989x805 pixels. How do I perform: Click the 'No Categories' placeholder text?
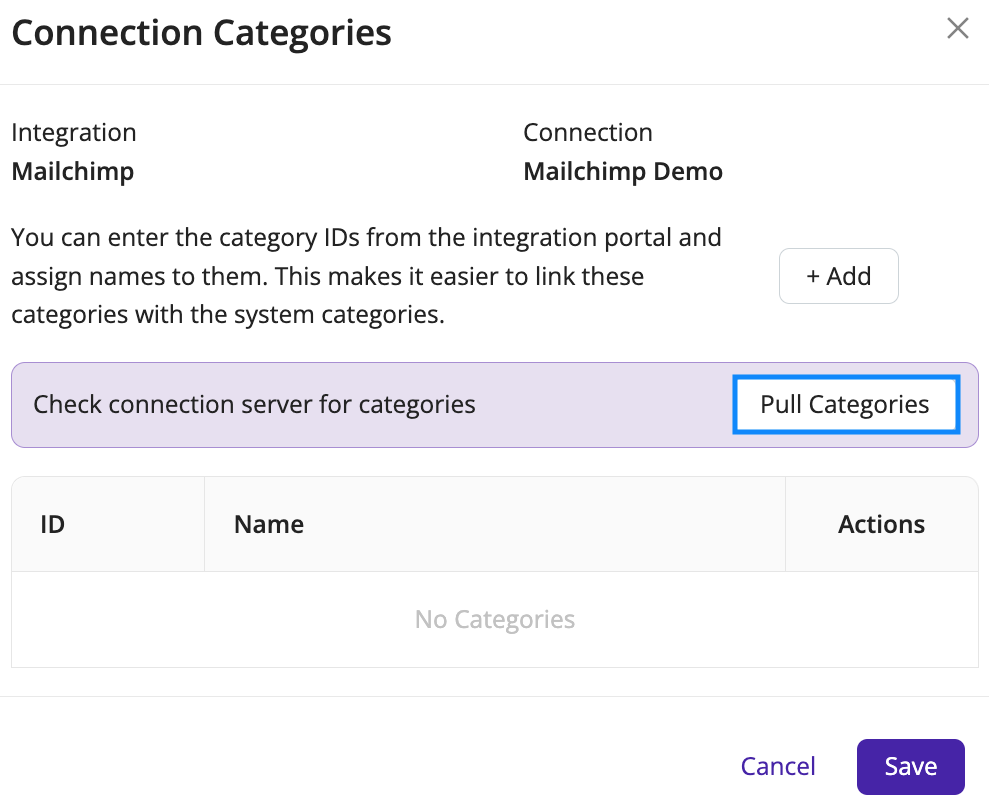pos(494,620)
